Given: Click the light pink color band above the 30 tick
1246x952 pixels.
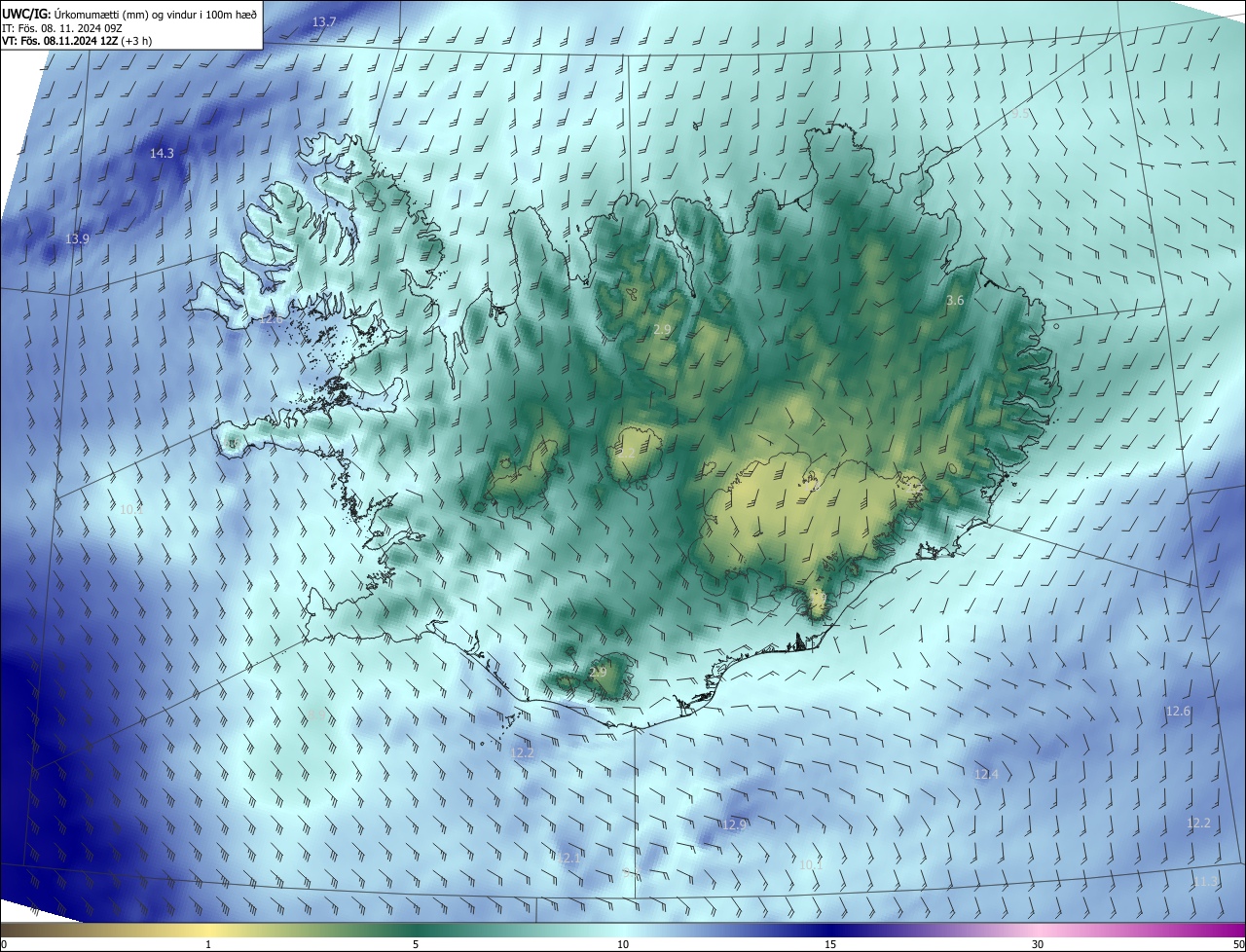Looking at the screenshot, I should pyautogui.click(x=1038, y=930).
